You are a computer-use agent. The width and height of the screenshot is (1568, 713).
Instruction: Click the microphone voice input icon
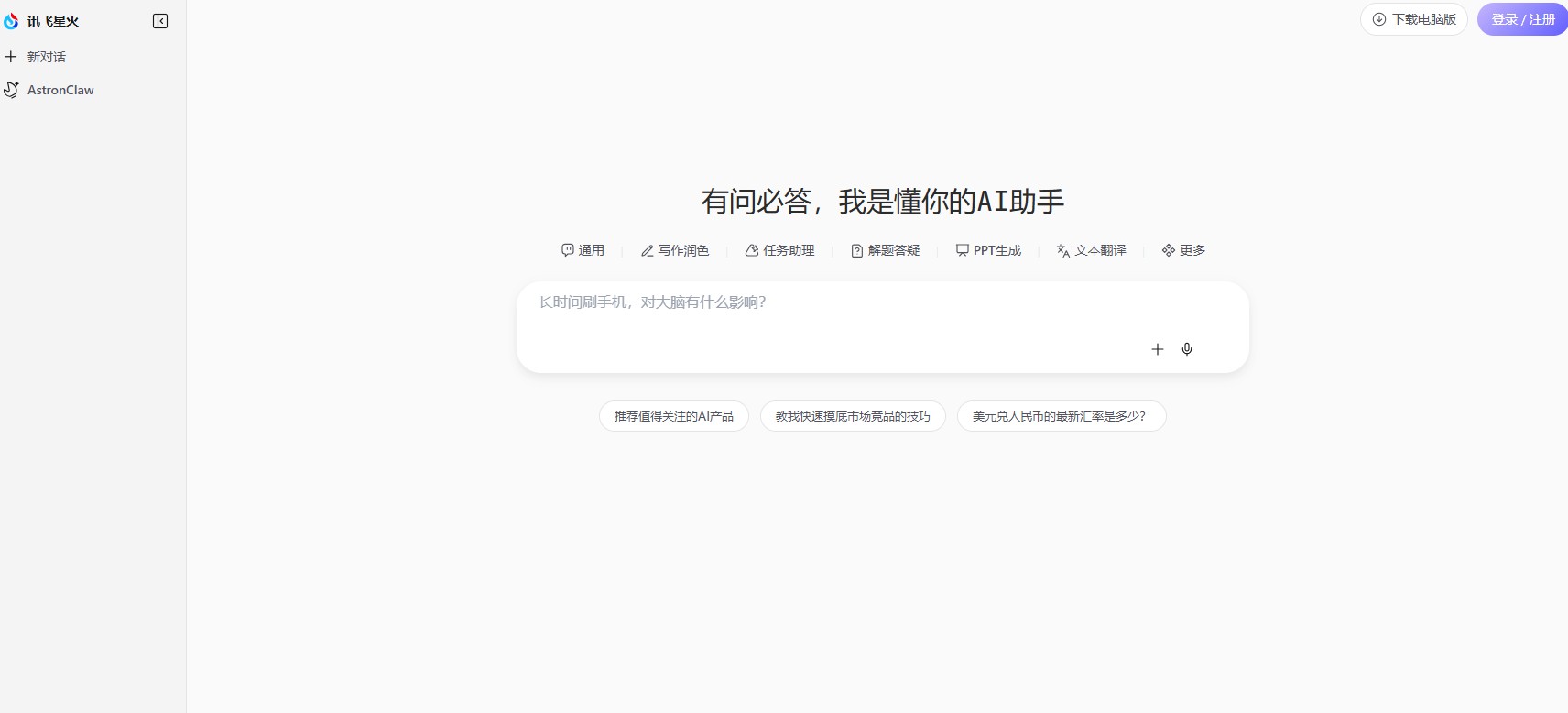[1187, 349]
